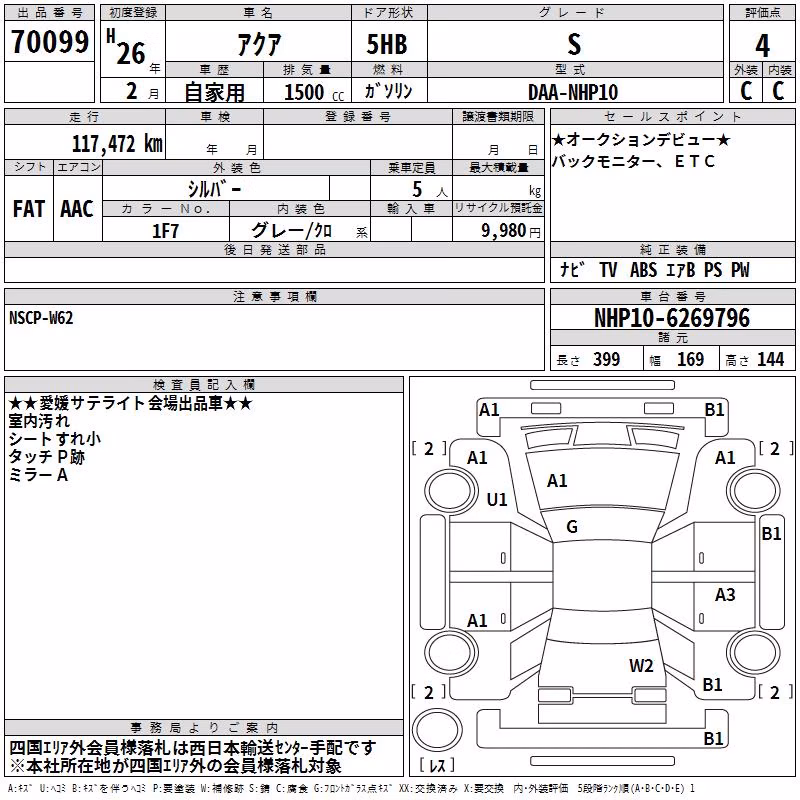Click the PW equipment entry
The width and height of the screenshot is (800, 800).
(740, 269)
